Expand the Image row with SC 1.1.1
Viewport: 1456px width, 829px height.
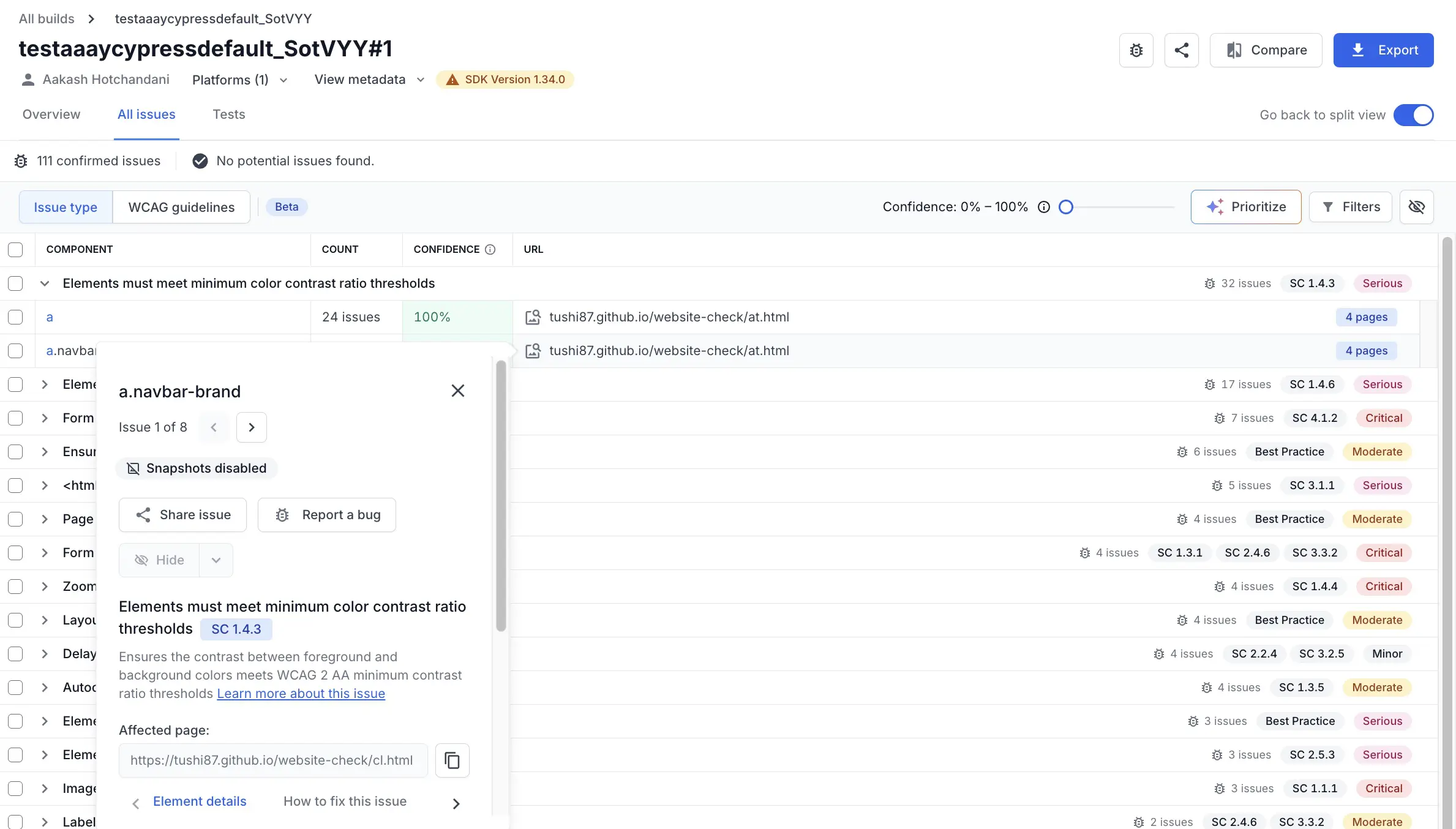(45, 789)
